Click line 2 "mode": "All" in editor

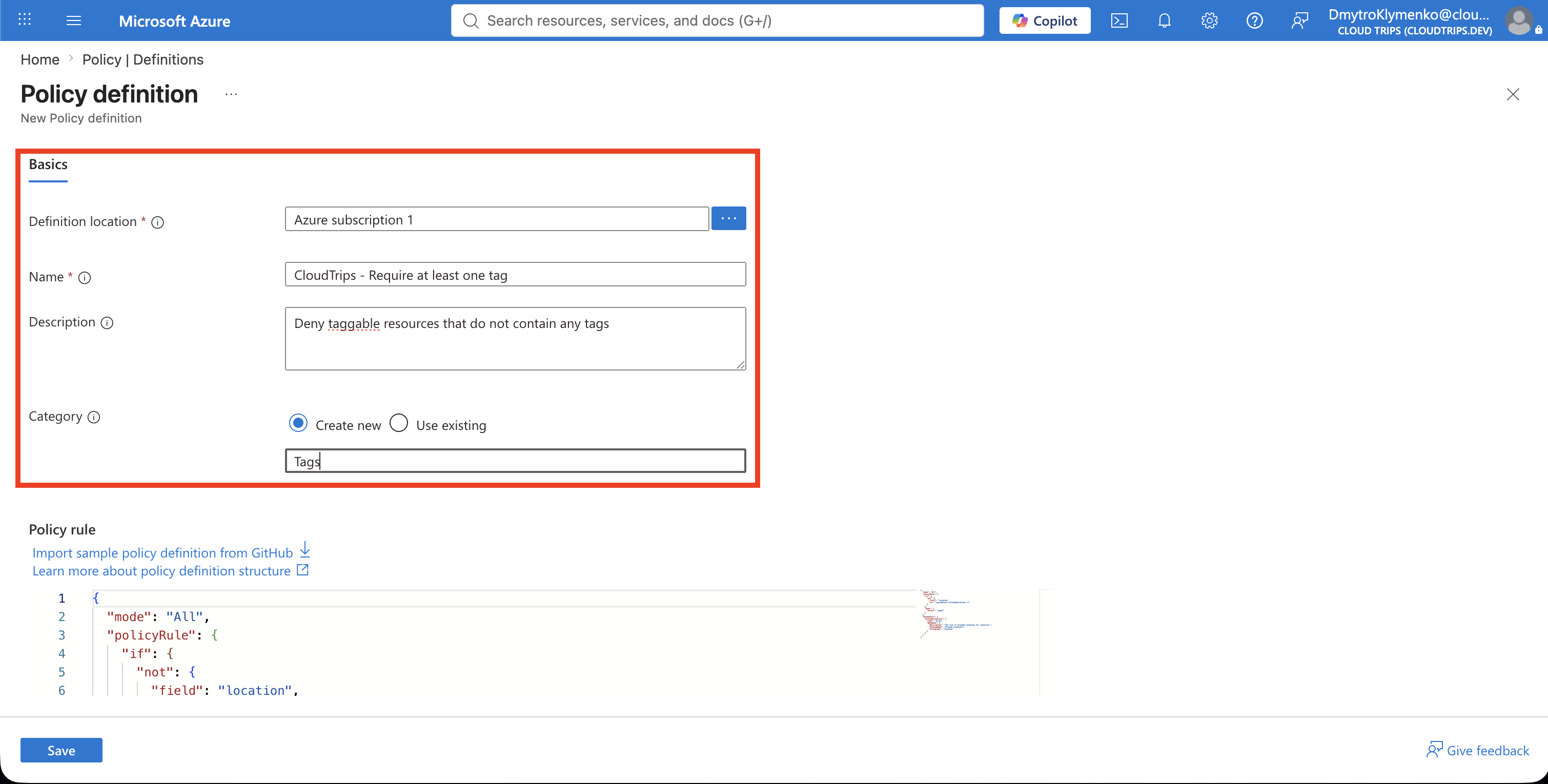pyautogui.click(x=158, y=616)
